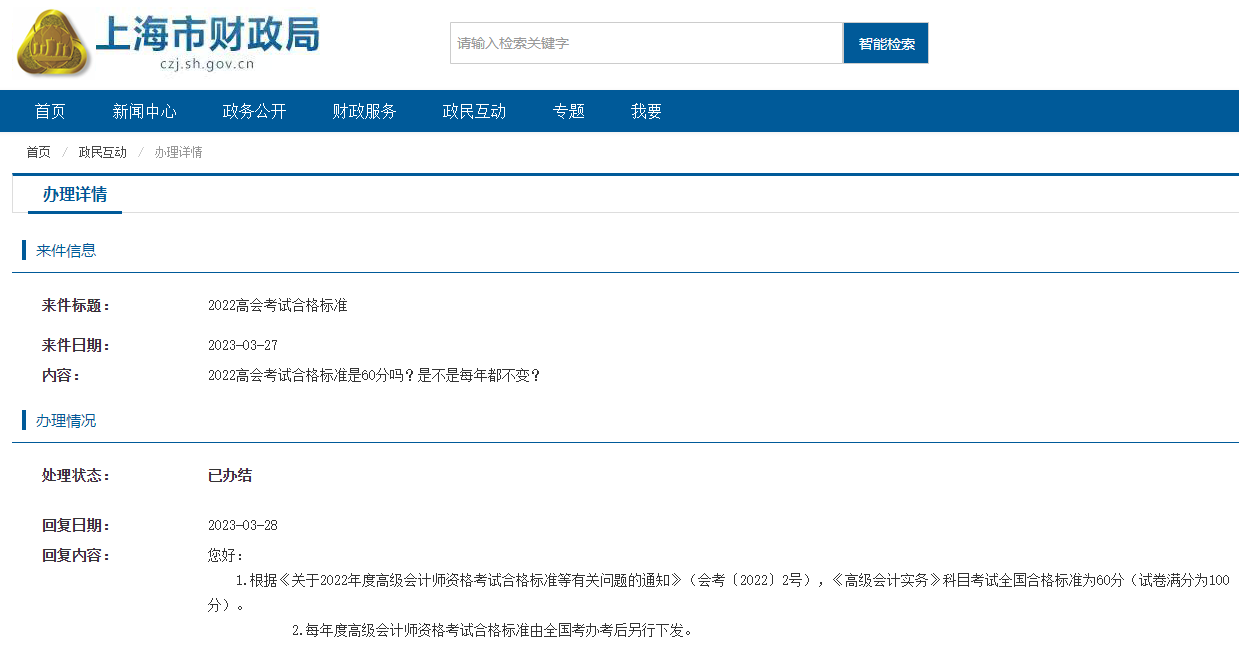Click the 政民互动 breadcrumb link
Image resolution: width=1239 pixels, height=651 pixels.
coord(101,152)
